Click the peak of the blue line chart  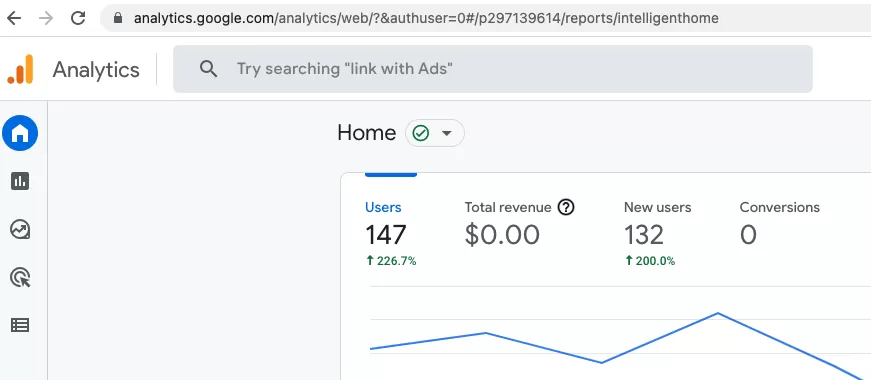point(718,313)
